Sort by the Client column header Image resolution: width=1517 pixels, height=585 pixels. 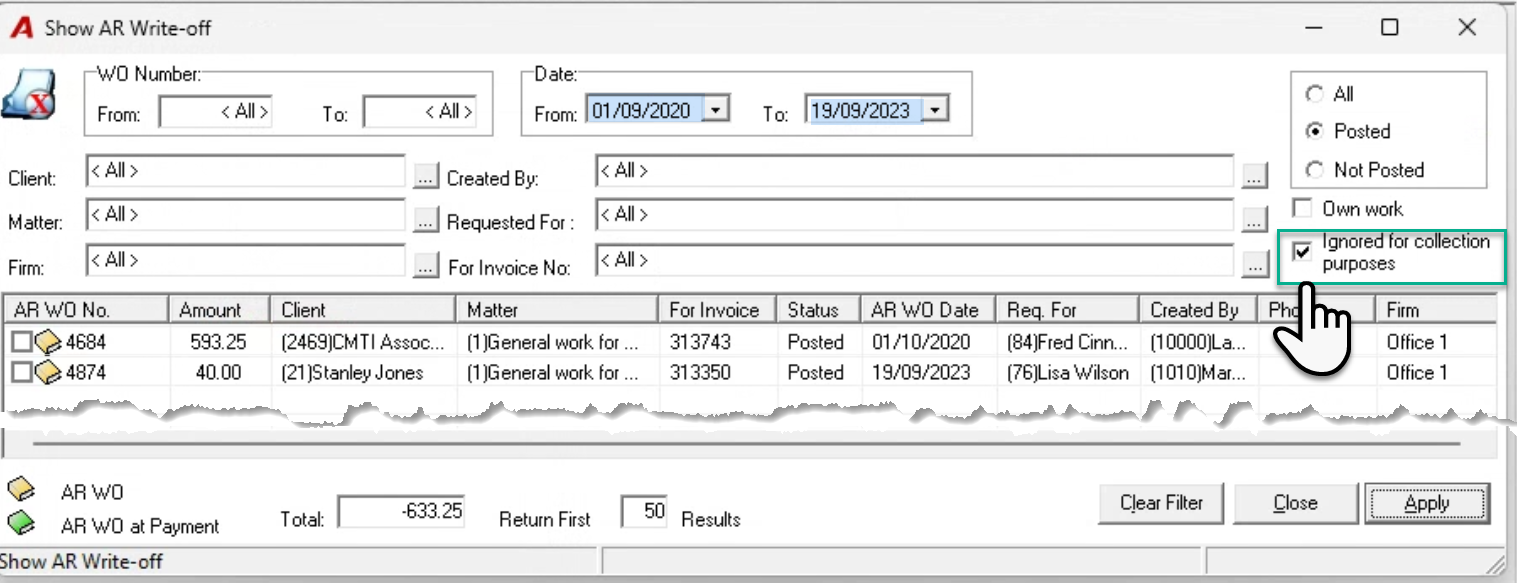[363, 310]
